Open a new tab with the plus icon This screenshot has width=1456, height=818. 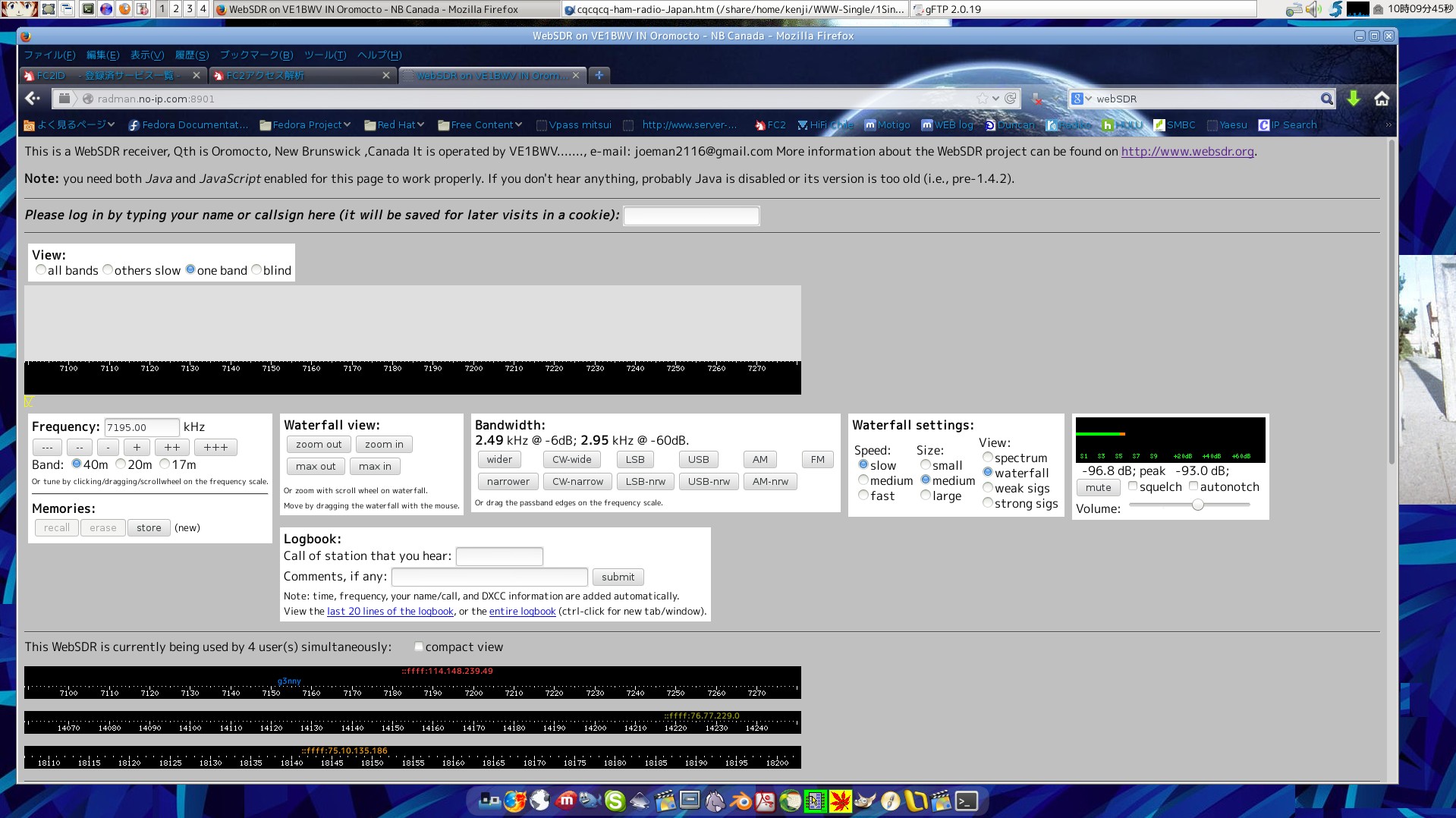(x=599, y=75)
